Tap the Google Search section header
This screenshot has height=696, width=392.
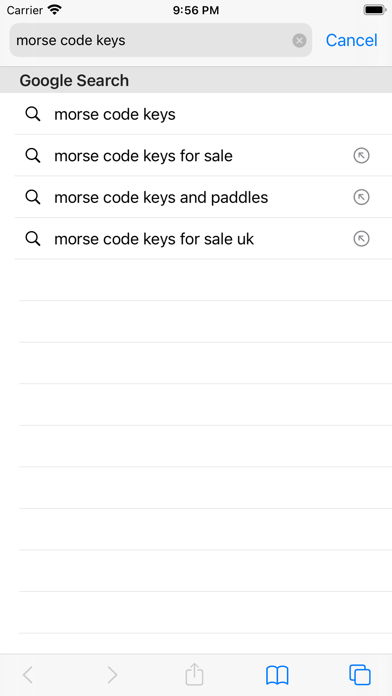point(196,80)
